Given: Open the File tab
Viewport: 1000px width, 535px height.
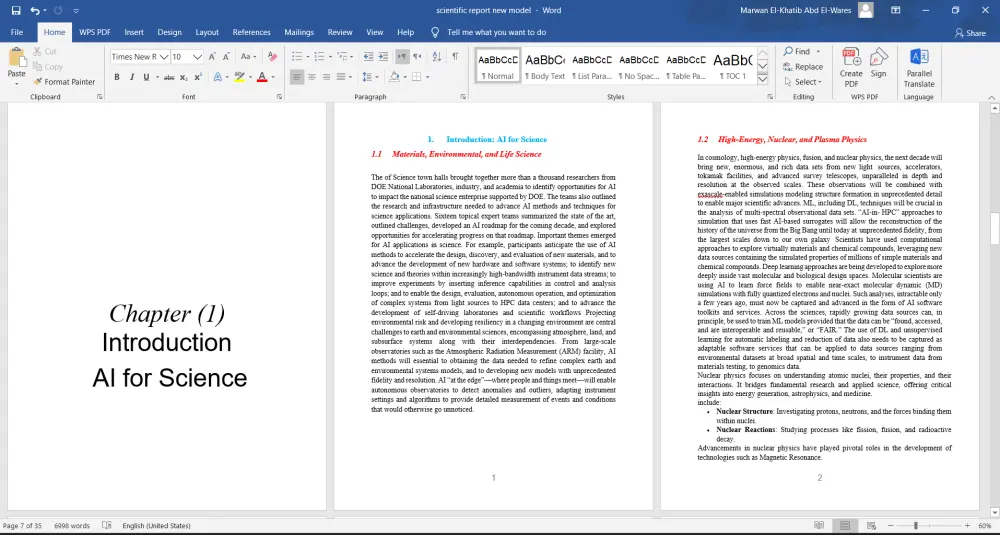Looking at the screenshot, I should [17, 32].
